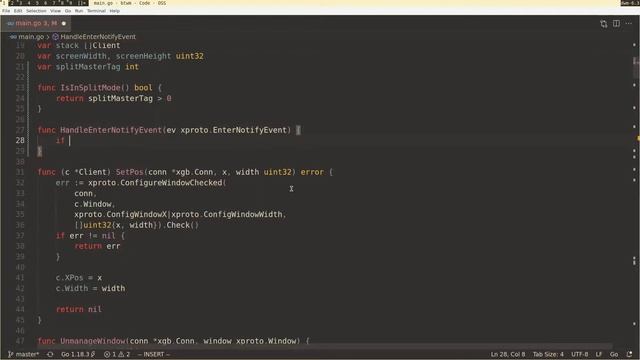
Task: Click the vertical scrollbar thumb
Action: pyautogui.click(x=636, y=67)
